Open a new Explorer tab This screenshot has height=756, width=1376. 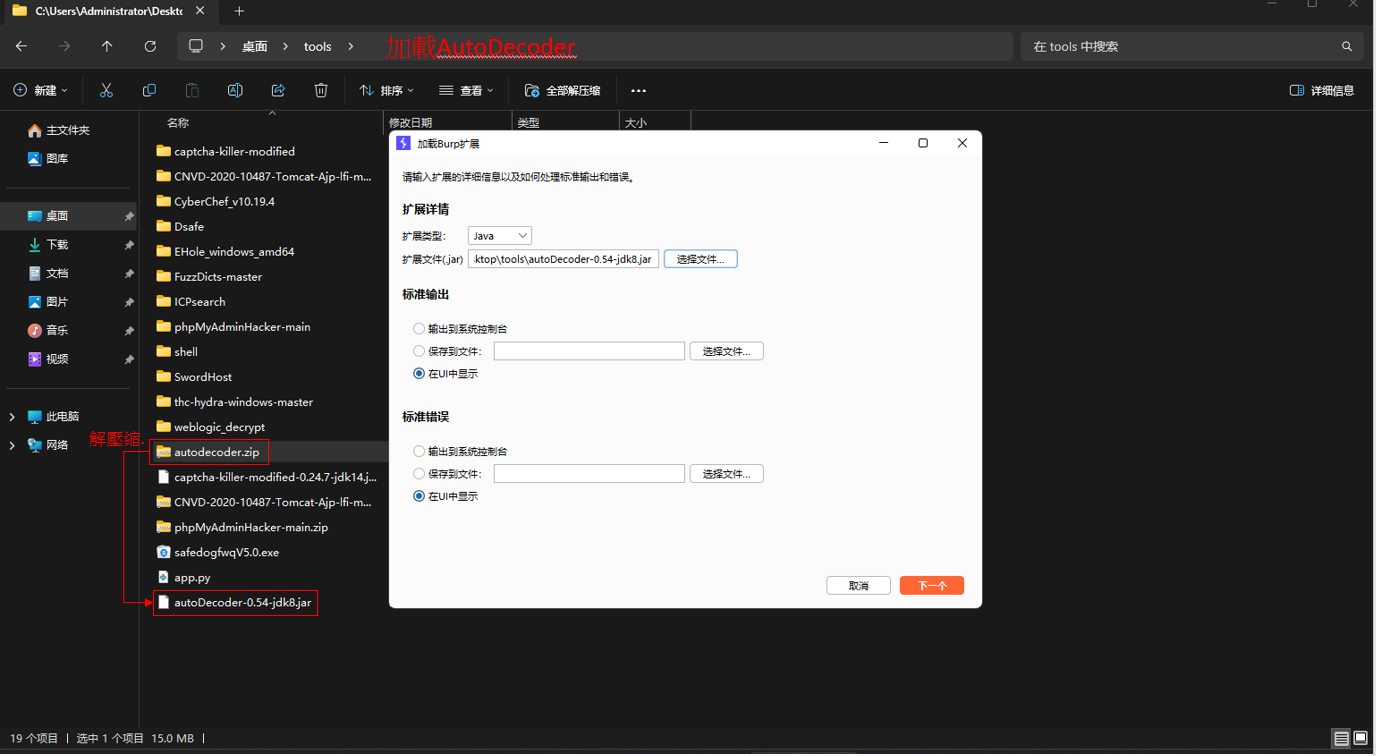239,11
